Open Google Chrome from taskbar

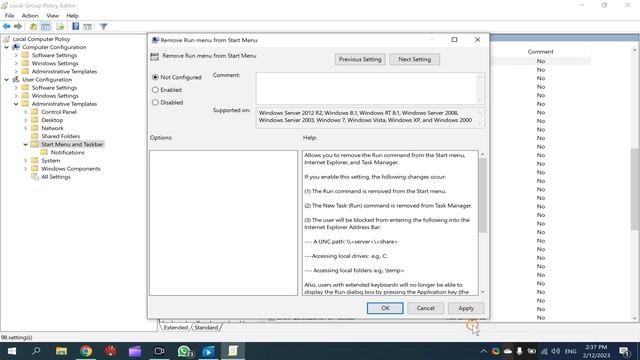point(86,351)
